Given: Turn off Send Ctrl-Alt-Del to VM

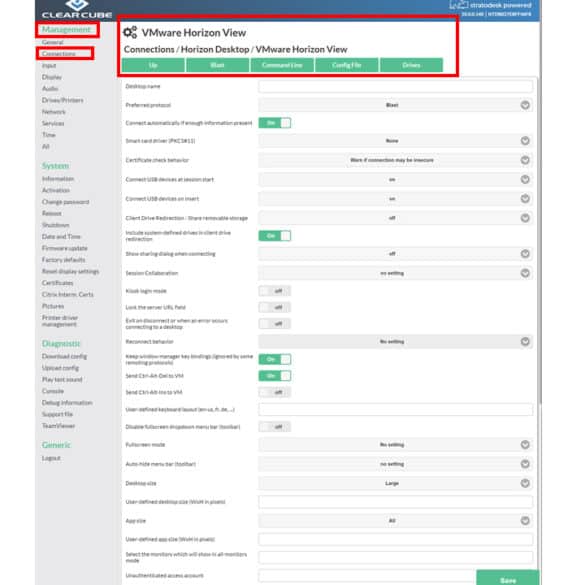Looking at the screenshot, I should 275,376.
